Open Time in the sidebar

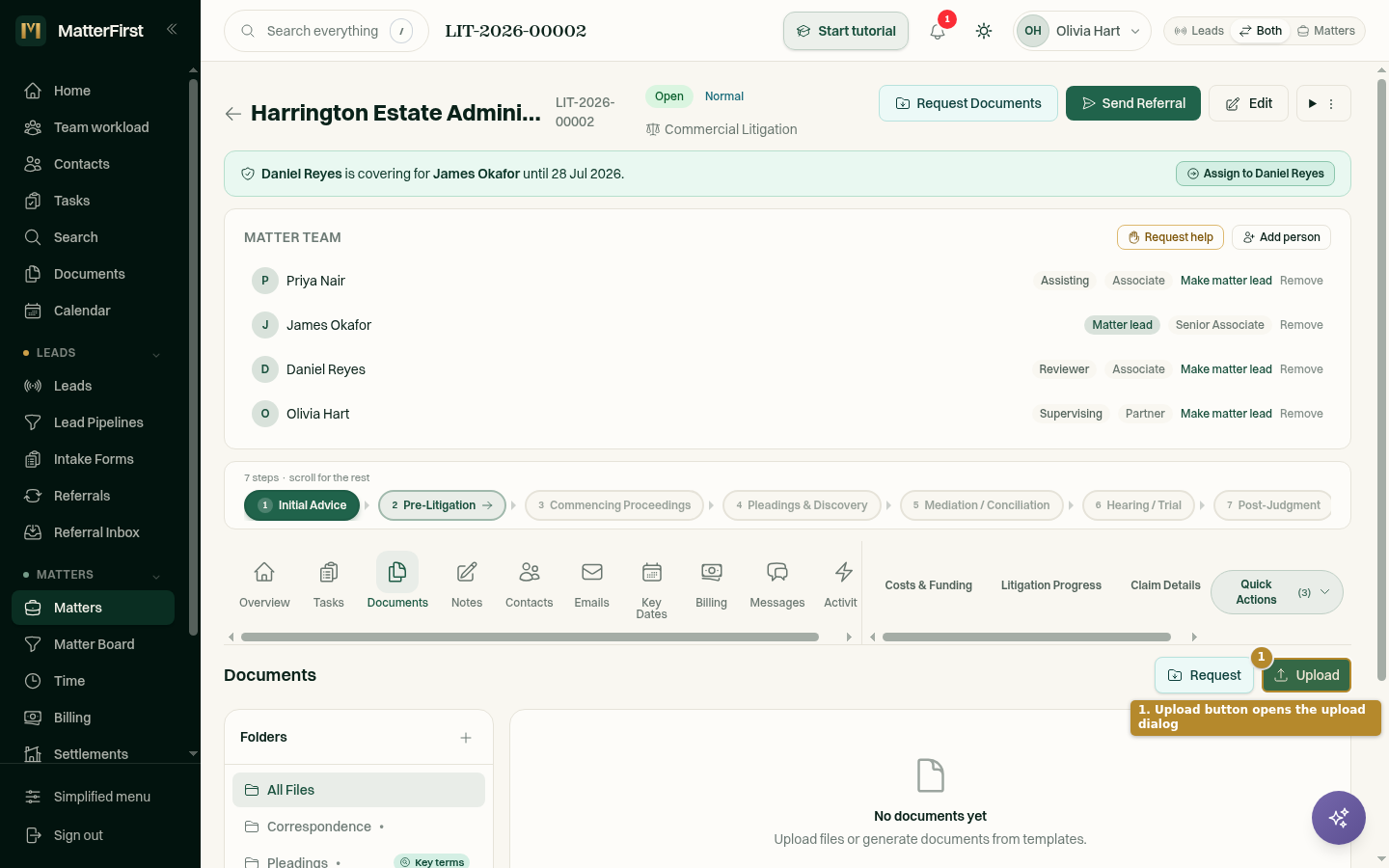[x=93, y=681]
